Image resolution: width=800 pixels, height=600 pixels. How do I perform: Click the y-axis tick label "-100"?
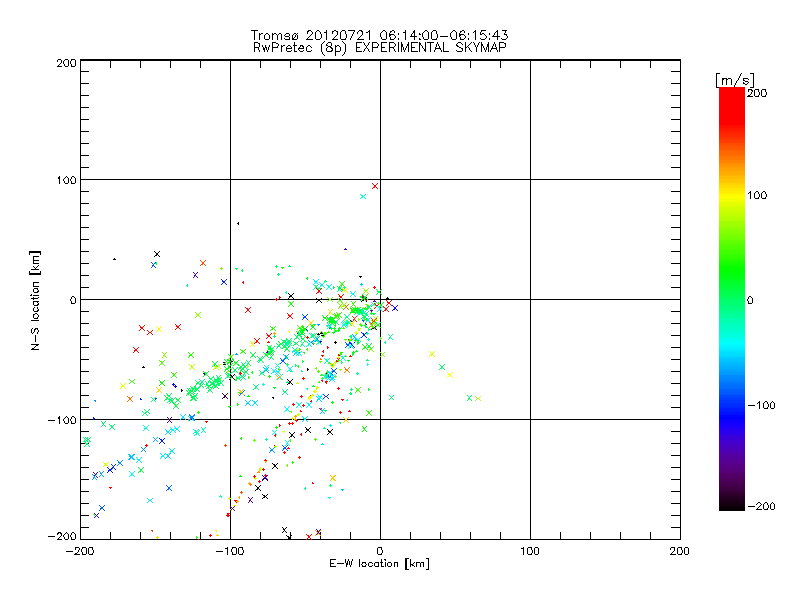coord(62,420)
